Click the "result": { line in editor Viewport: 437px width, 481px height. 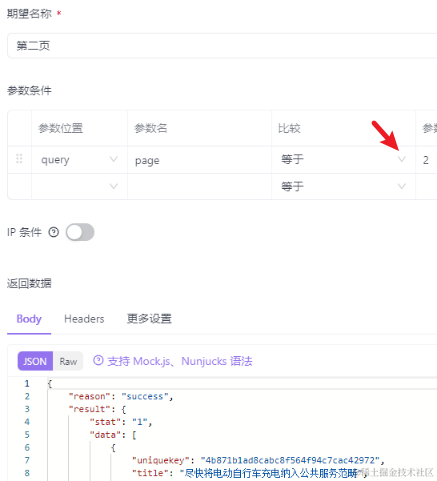coord(97,409)
